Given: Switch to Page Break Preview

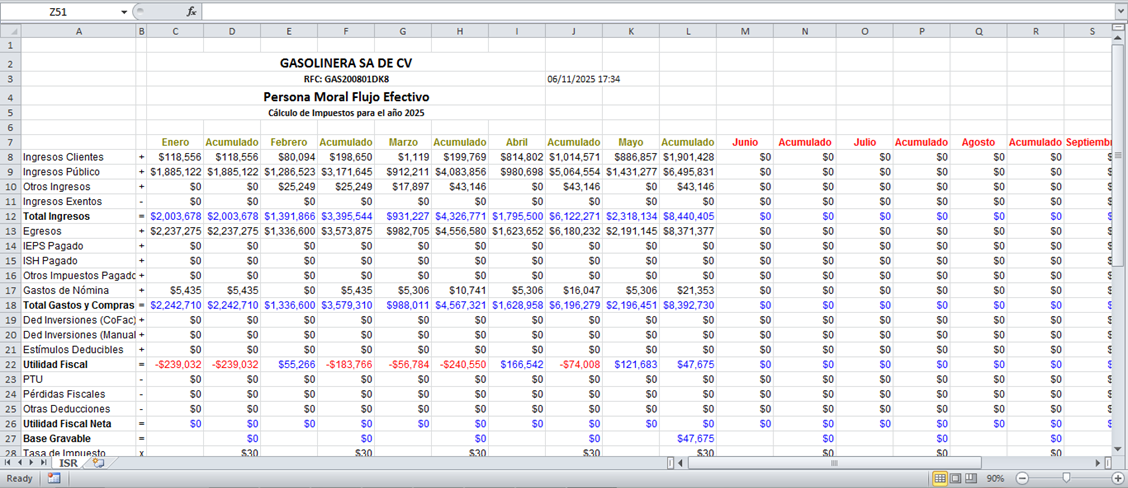Looking at the screenshot, I should pyautogui.click(x=972, y=479).
